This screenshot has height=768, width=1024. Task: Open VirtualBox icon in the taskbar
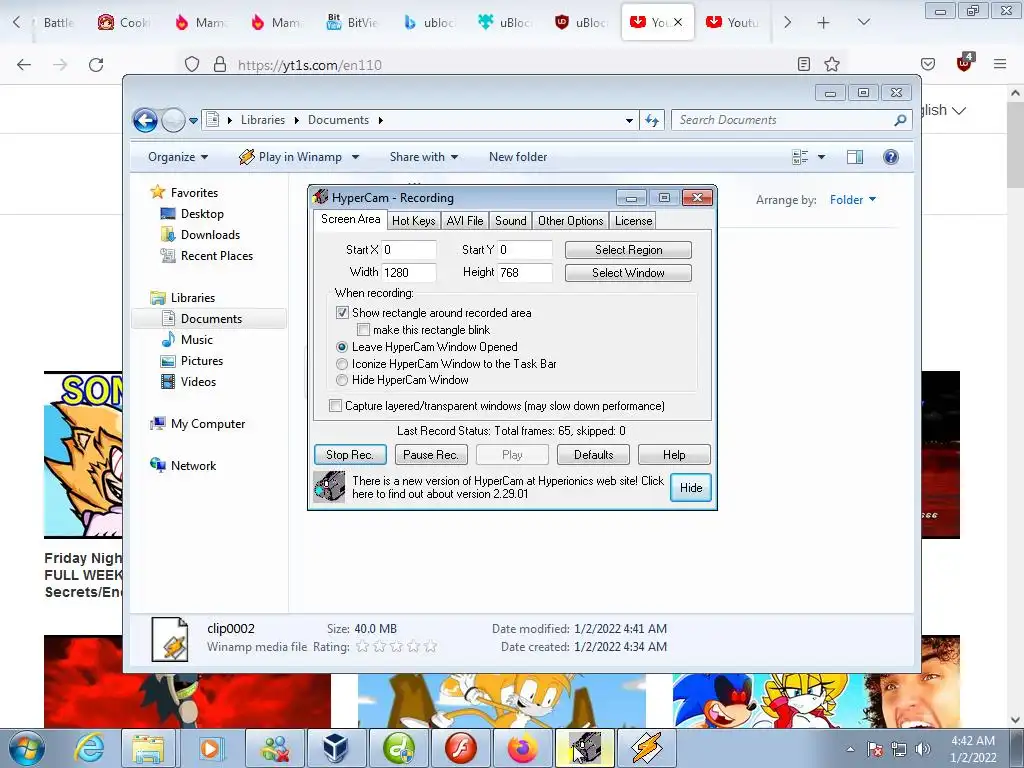coord(335,748)
